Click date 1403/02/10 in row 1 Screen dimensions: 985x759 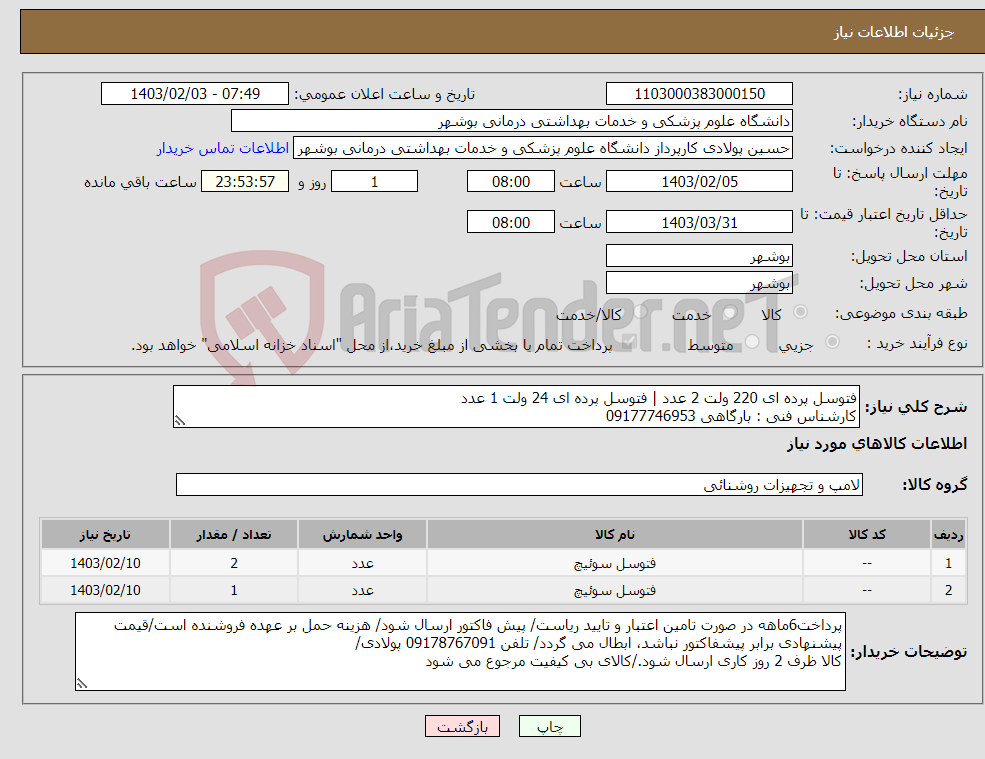pos(106,563)
